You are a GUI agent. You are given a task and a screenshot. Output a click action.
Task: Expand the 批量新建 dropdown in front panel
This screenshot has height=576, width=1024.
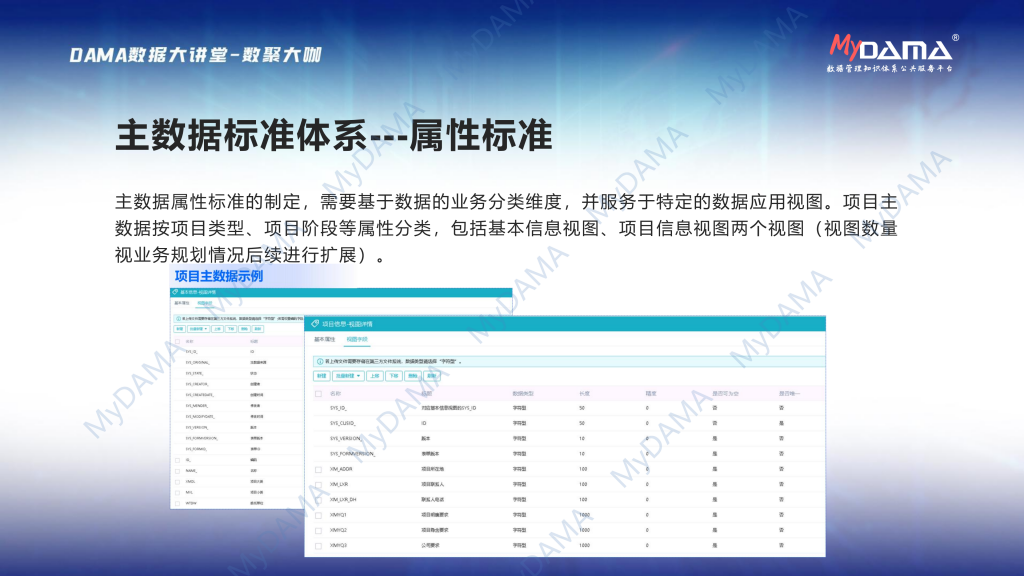[348, 376]
